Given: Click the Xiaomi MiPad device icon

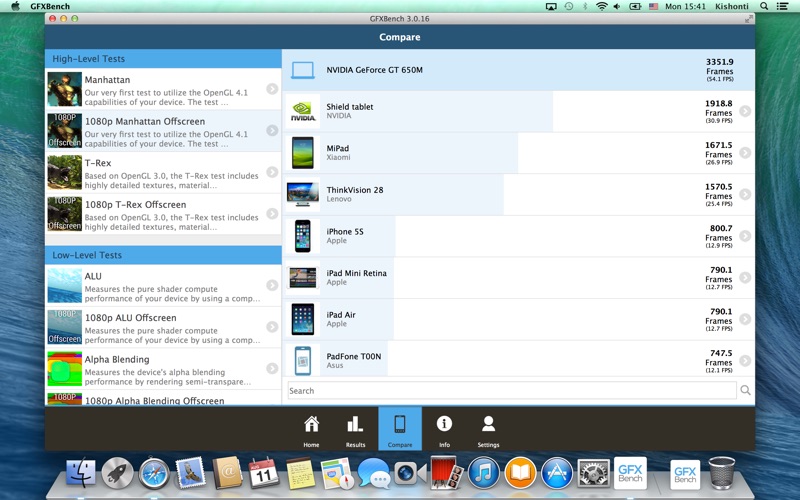Looking at the screenshot, I should point(303,153).
